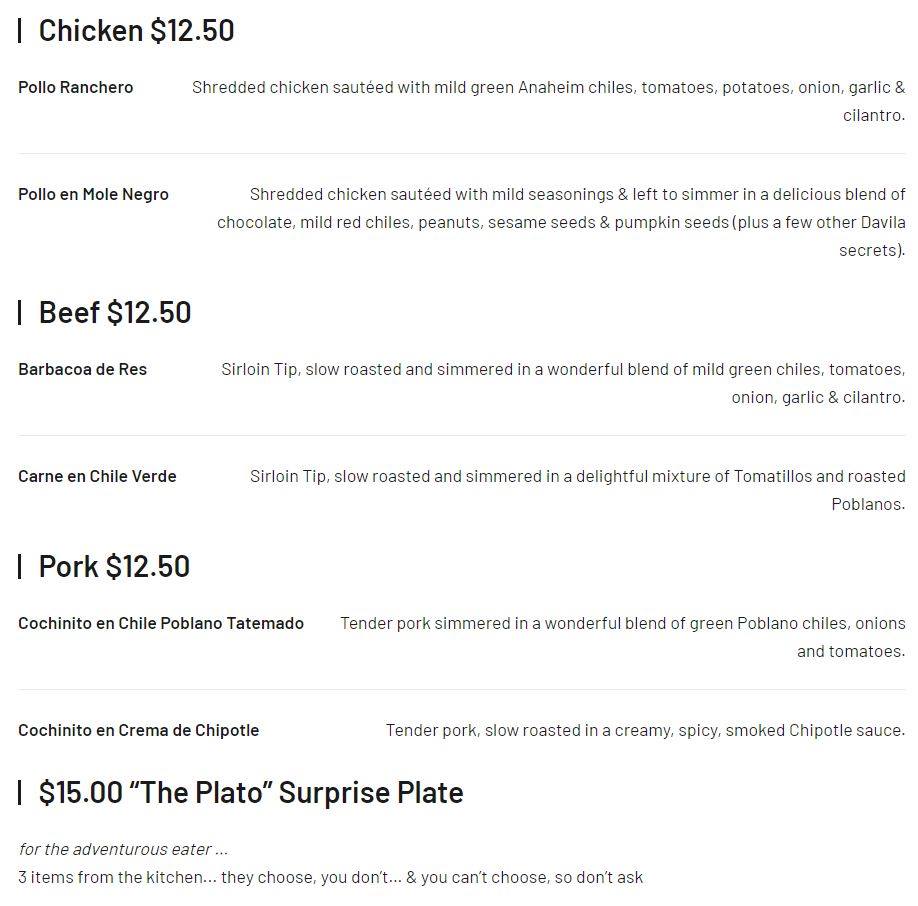Select the Carne en Chile Verde title
Image resolution: width=918 pixels, height=906 pixels.
coord(97,476)
